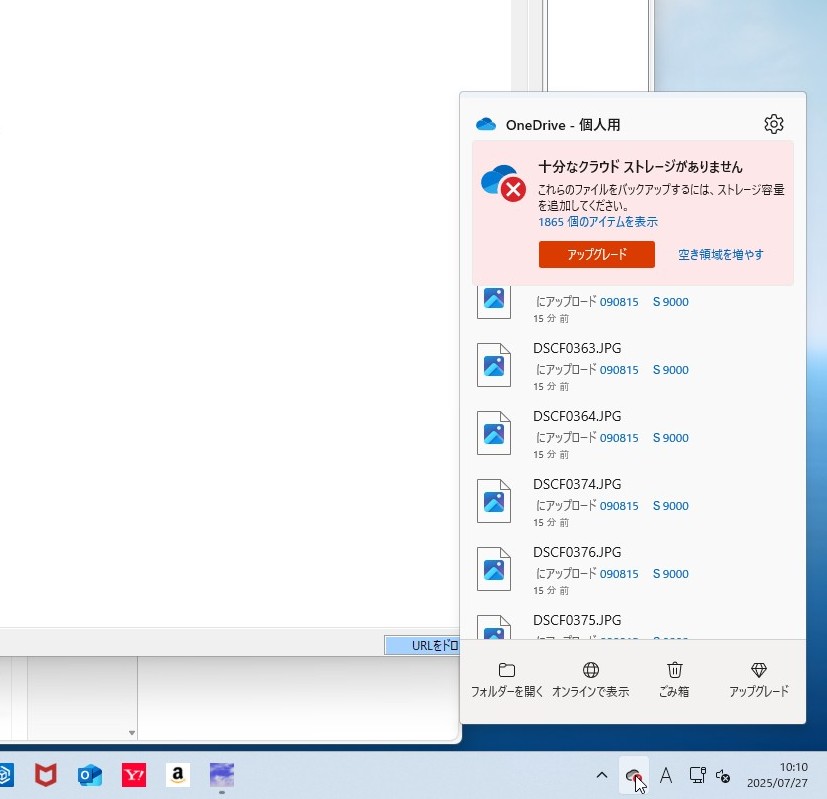Image resolution: width=827 pixels, height=799 pixels.
Task: Show hidden tray icons with the chevron
Action: tap(602, 775)
